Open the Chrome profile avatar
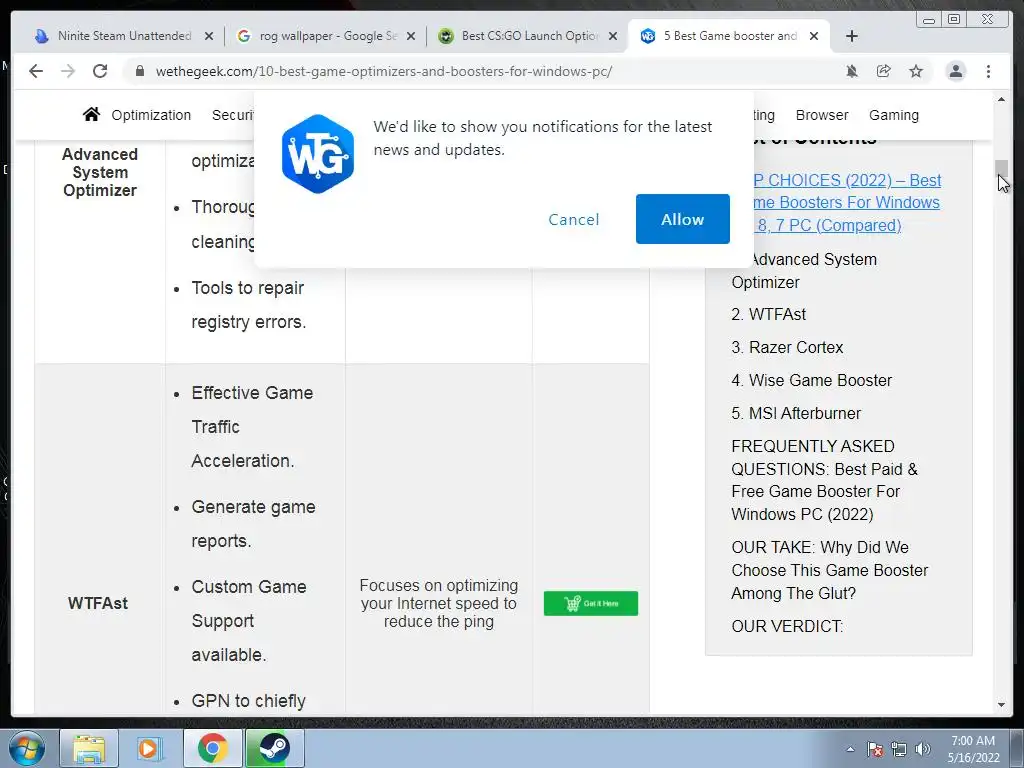Viewport: 1024px width, 768px height. coord(955,71)
